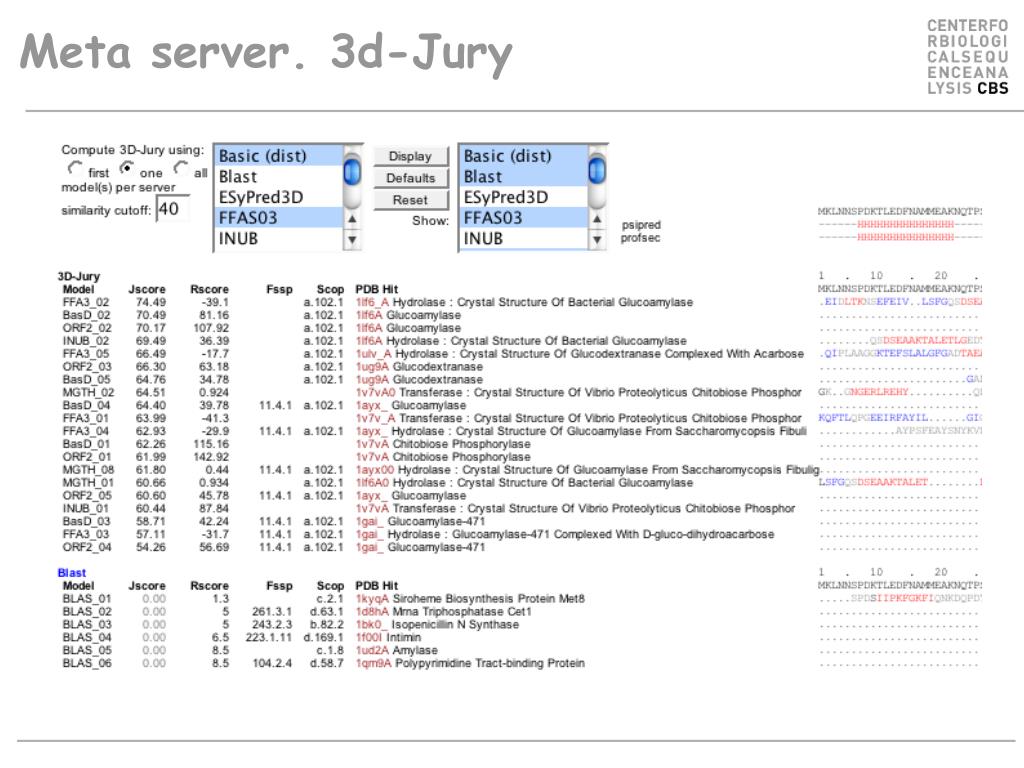Click Show list scroll up arrow
Viewport: 1024px width, 768px height.
(597, 219)
